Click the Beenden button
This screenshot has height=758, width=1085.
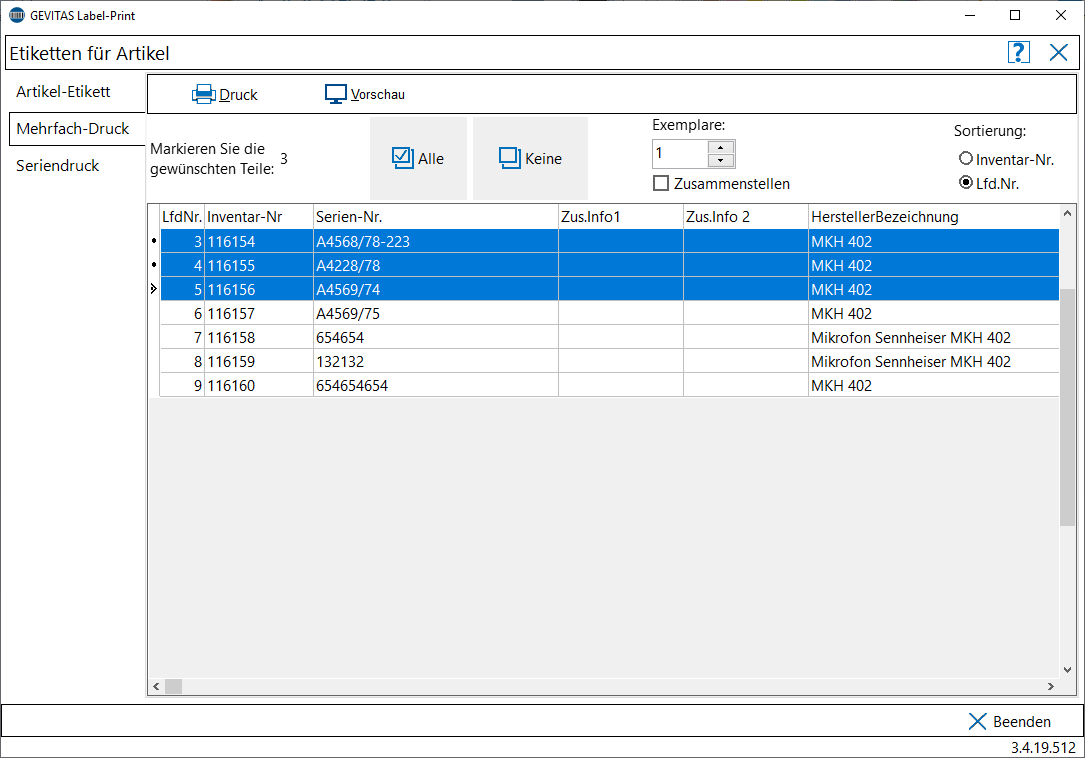tap(1010, 721)
